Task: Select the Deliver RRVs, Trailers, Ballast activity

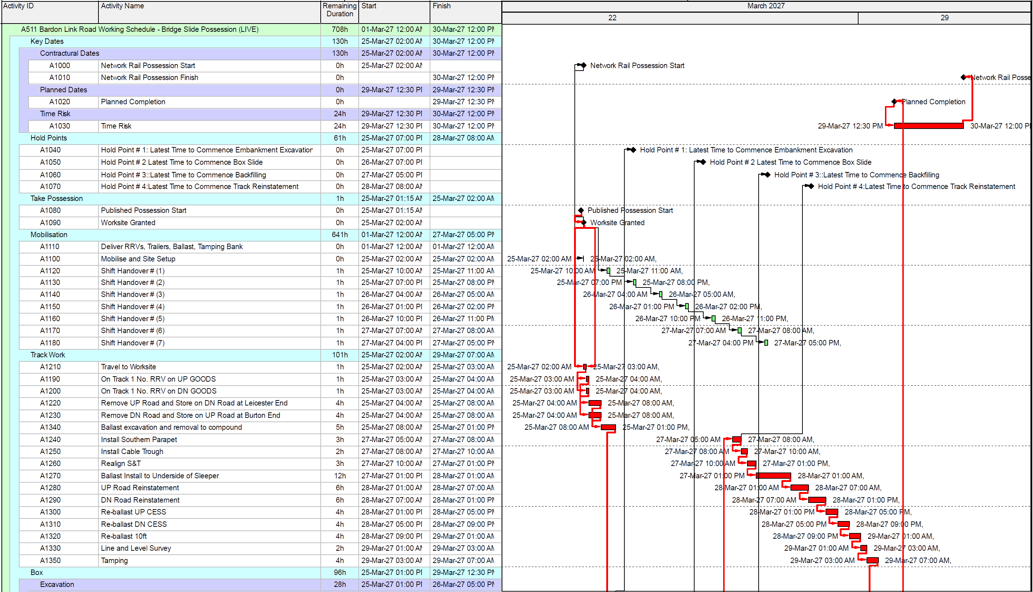Action: point(172,247)
